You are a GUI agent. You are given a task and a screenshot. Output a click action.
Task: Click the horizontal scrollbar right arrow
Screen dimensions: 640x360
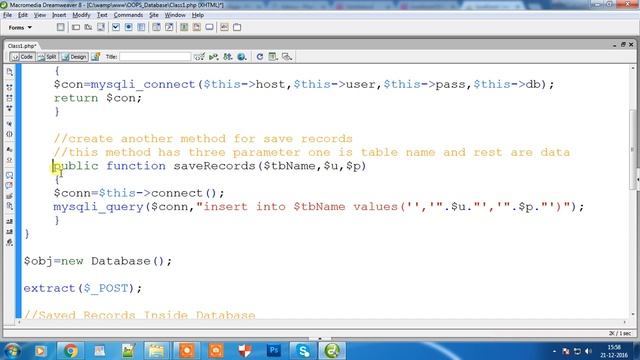624,322
